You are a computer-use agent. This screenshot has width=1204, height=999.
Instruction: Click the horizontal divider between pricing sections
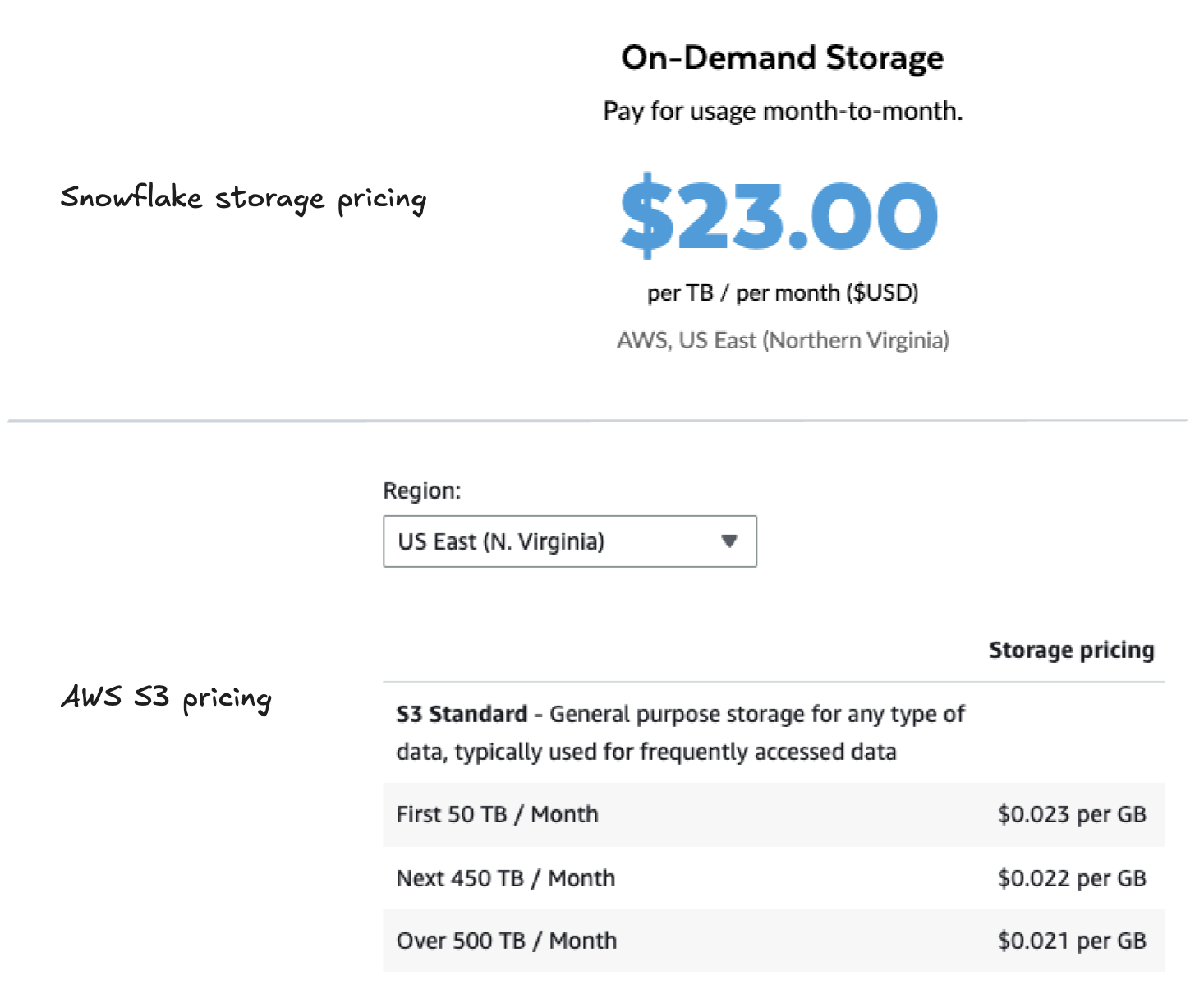(x=598, y=421)
